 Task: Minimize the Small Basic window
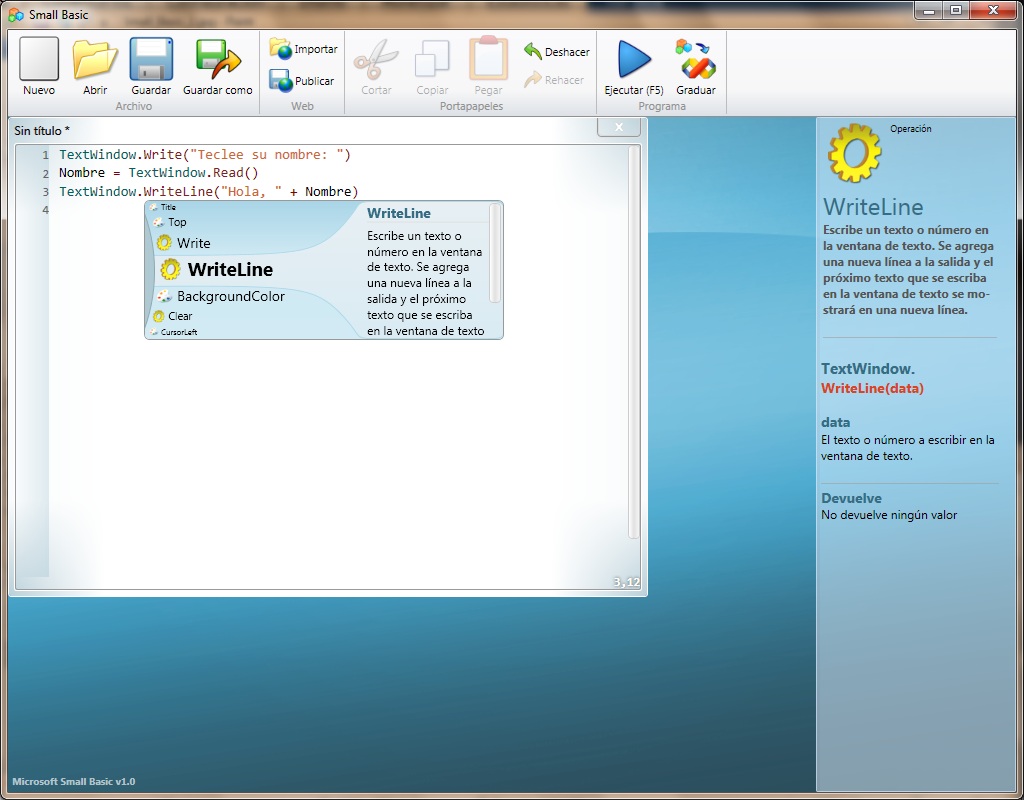point(929,10)
